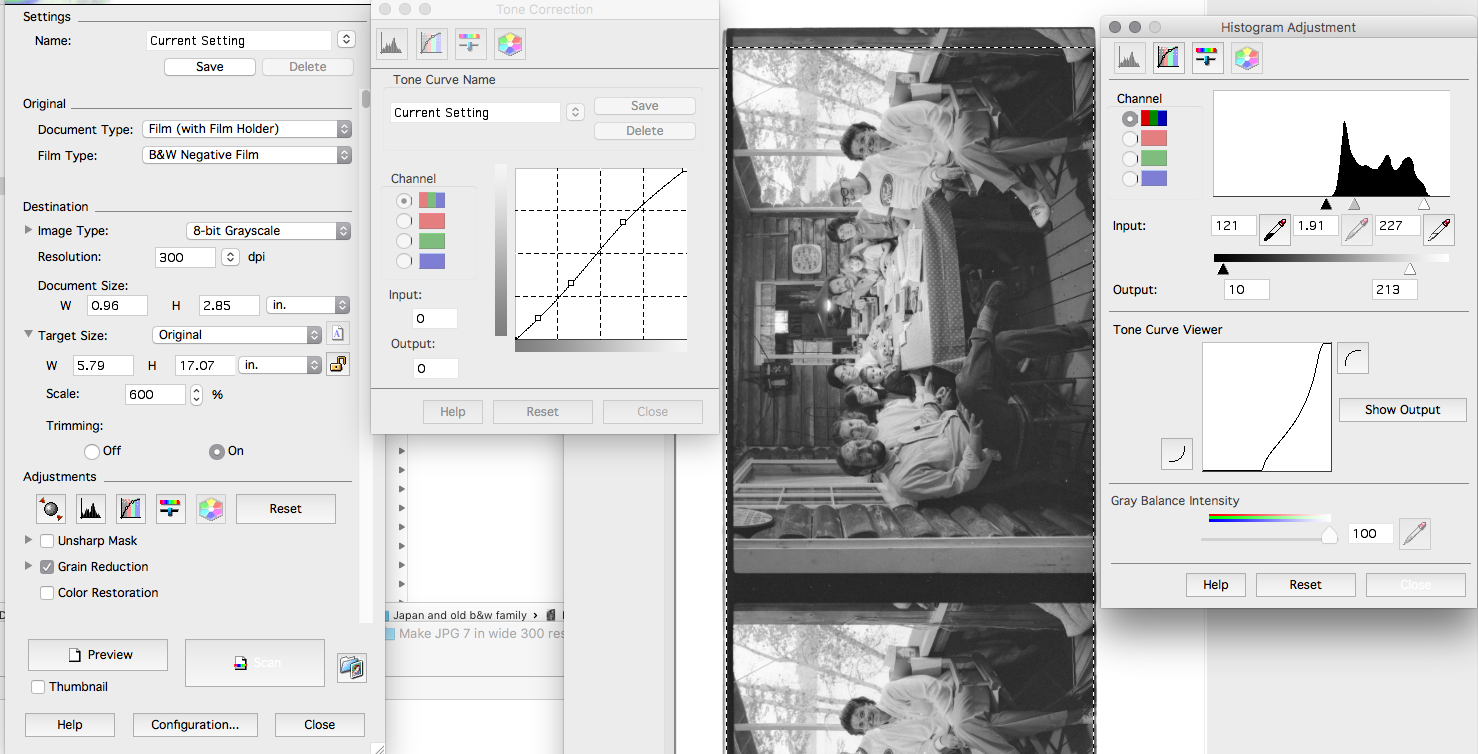
Task: Click the Configuration button
Action: coord(194,725)
